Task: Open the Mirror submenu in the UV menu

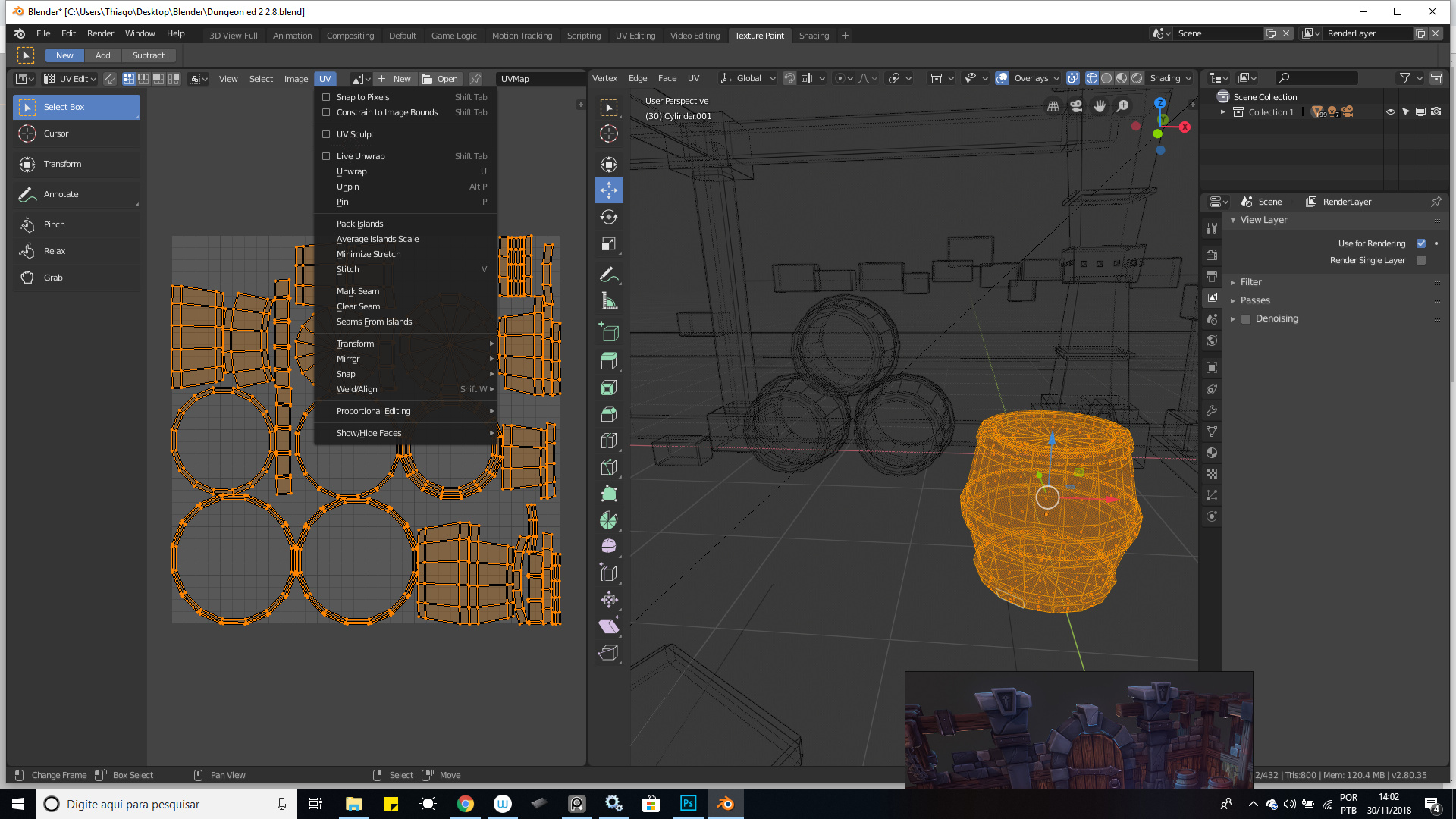Action: (x=348, y=358)
